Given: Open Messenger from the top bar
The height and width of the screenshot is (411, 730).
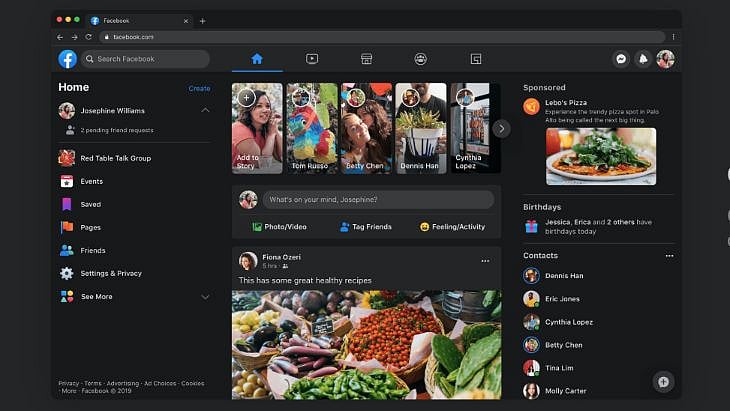Looking at the screenshot, I should point(621,59).
